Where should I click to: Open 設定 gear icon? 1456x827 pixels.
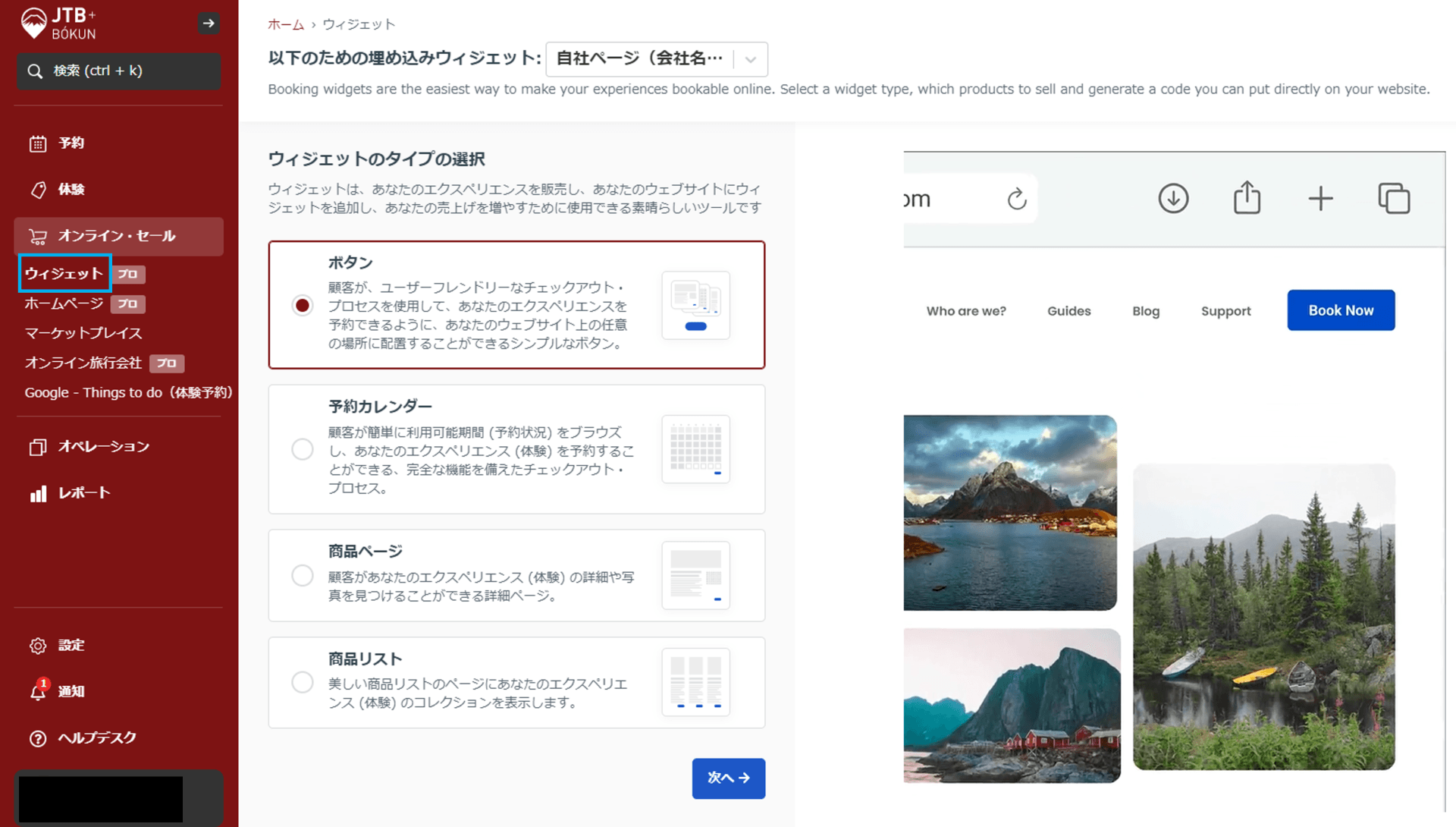38,646
